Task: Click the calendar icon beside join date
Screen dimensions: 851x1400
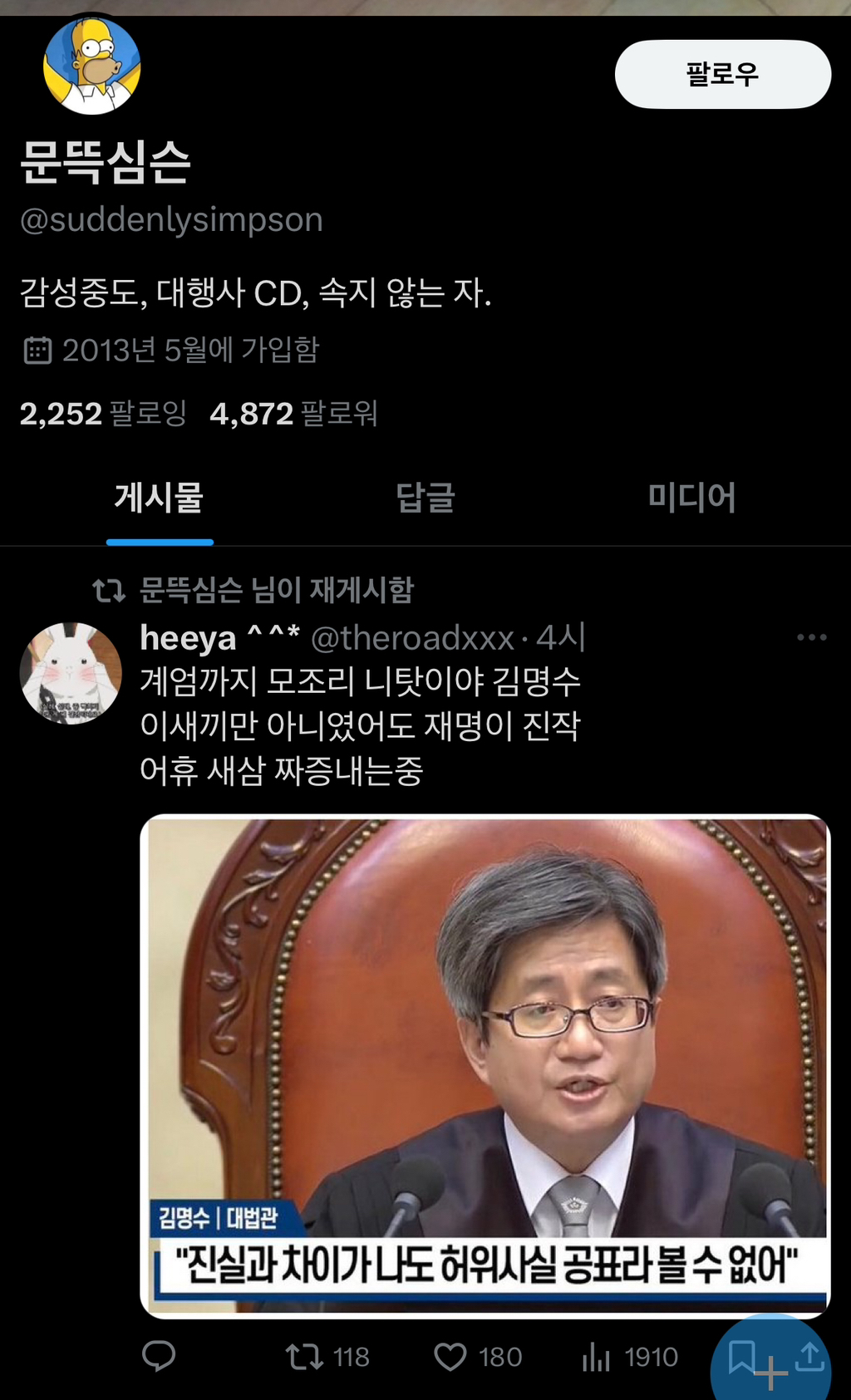Action: [37, 350]
